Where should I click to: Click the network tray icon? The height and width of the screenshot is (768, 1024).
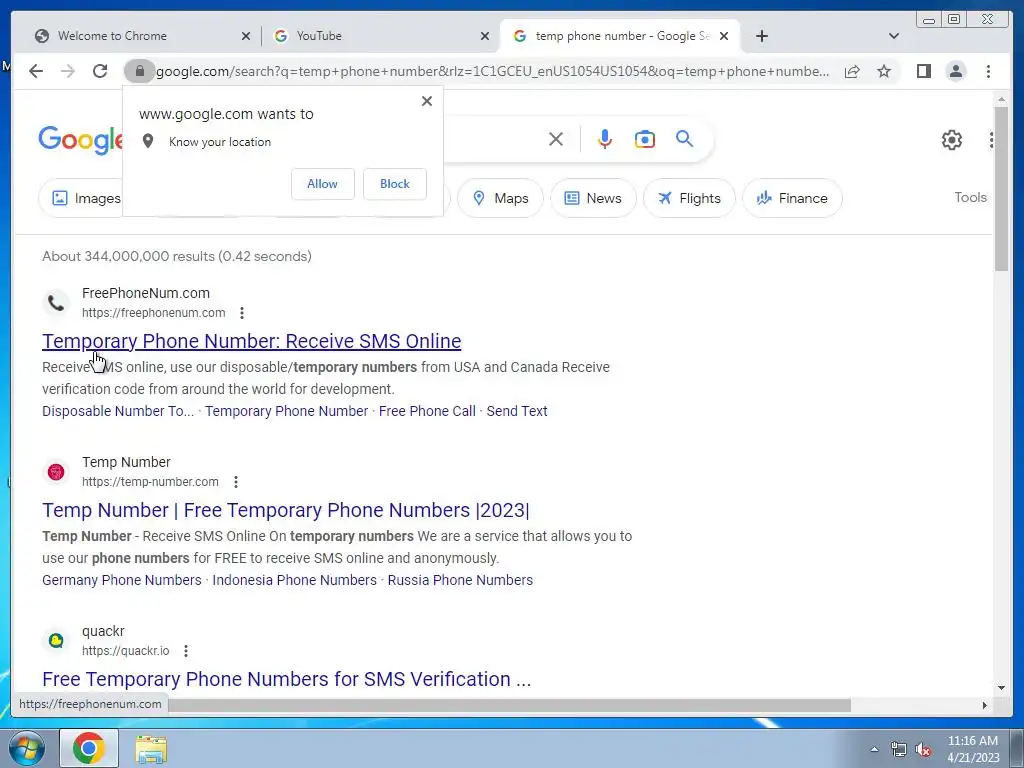[x=899, y=750]
